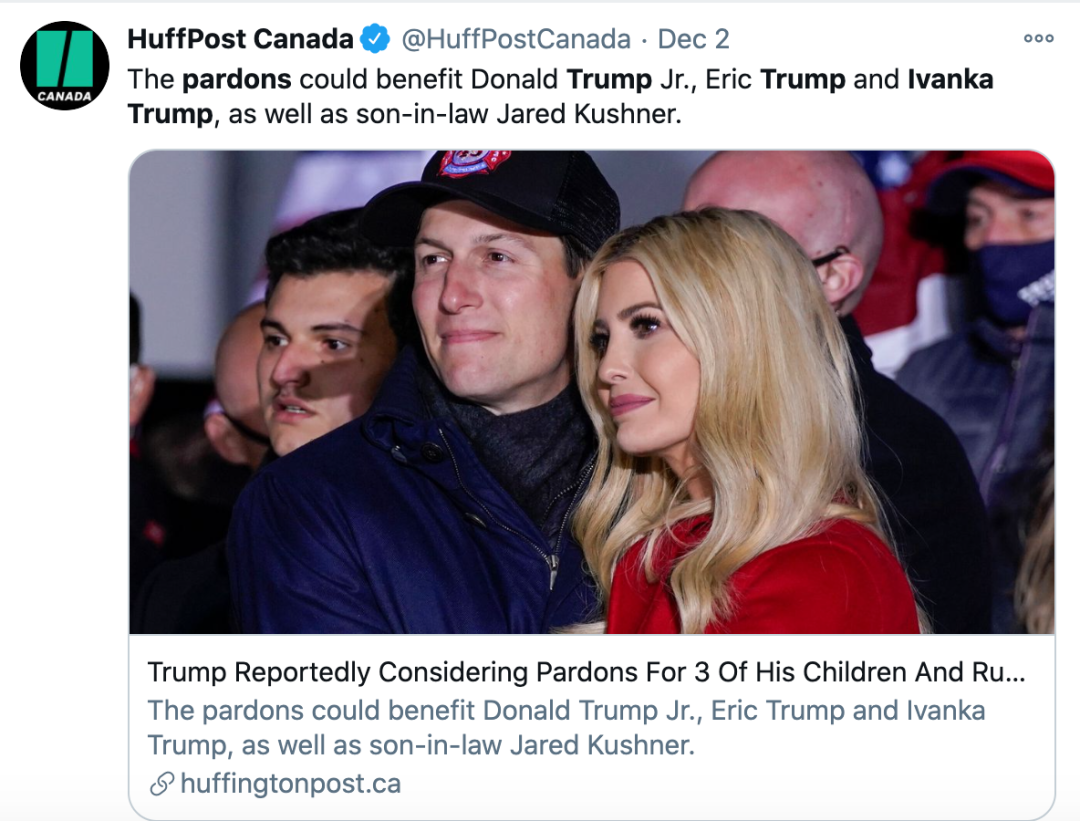Open the tweet's three-dot more options menu
The width and height of the screenshot is (1080, 821).
coord(1039,39)
